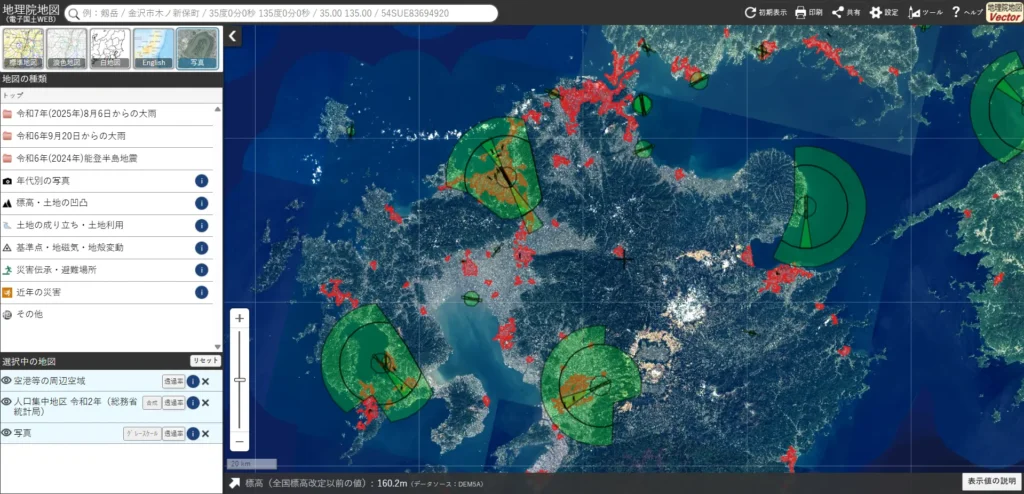Toggle the 写真 layer eye icon

pyautogui.click(x=7, y=433)
